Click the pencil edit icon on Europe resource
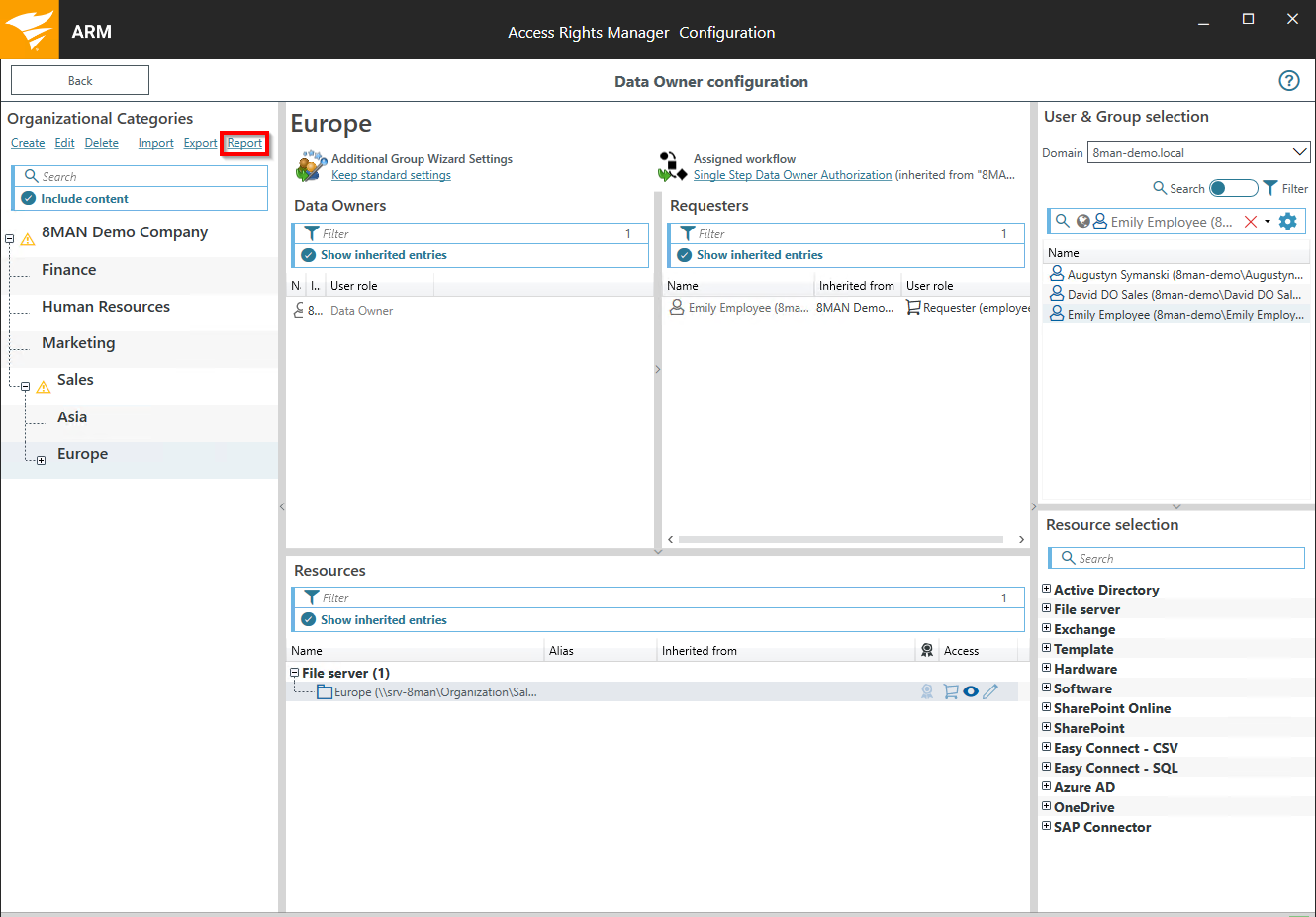 click(990, 692)
